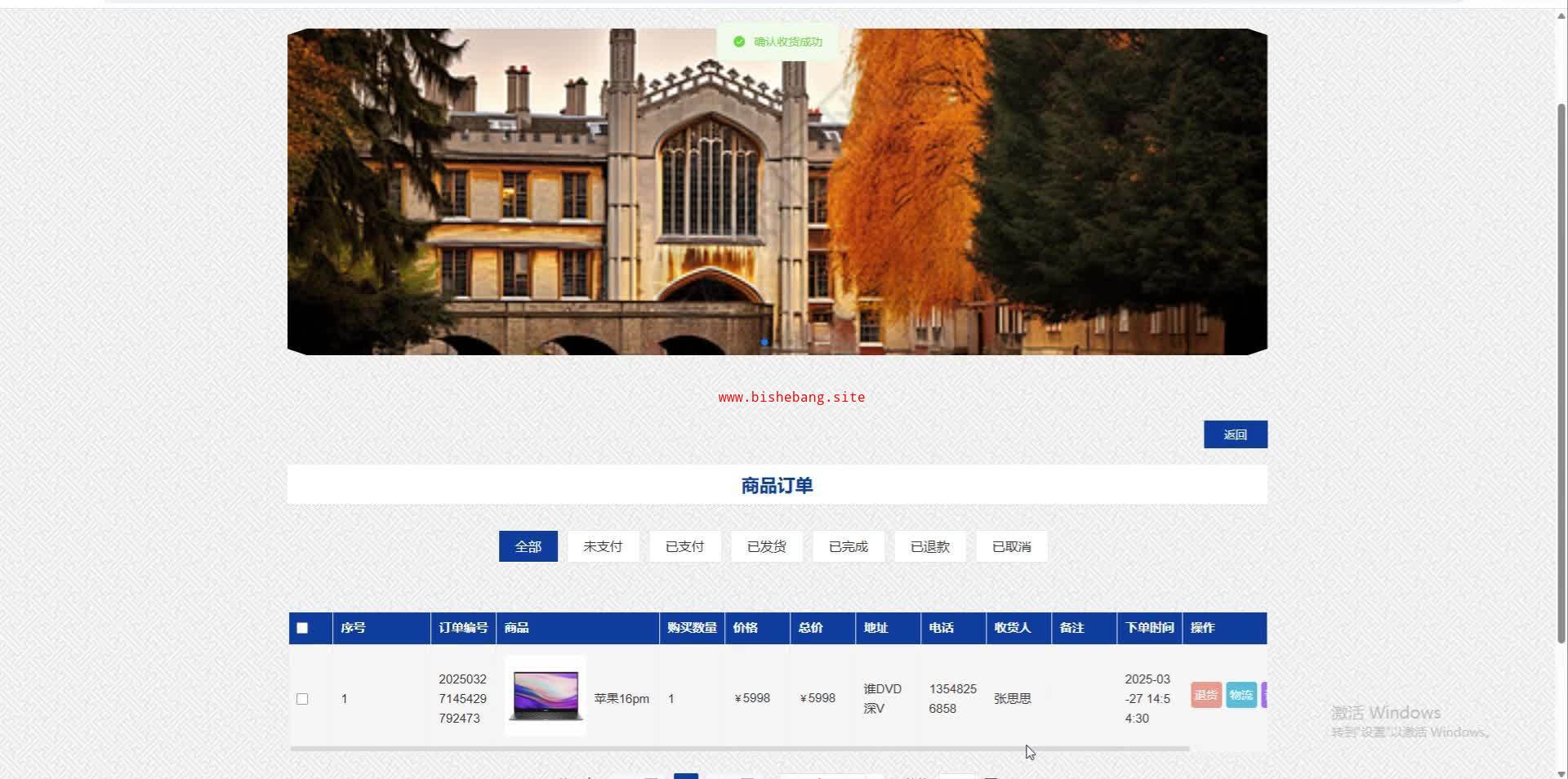View the 已退款 orders tab

[929, 546]
